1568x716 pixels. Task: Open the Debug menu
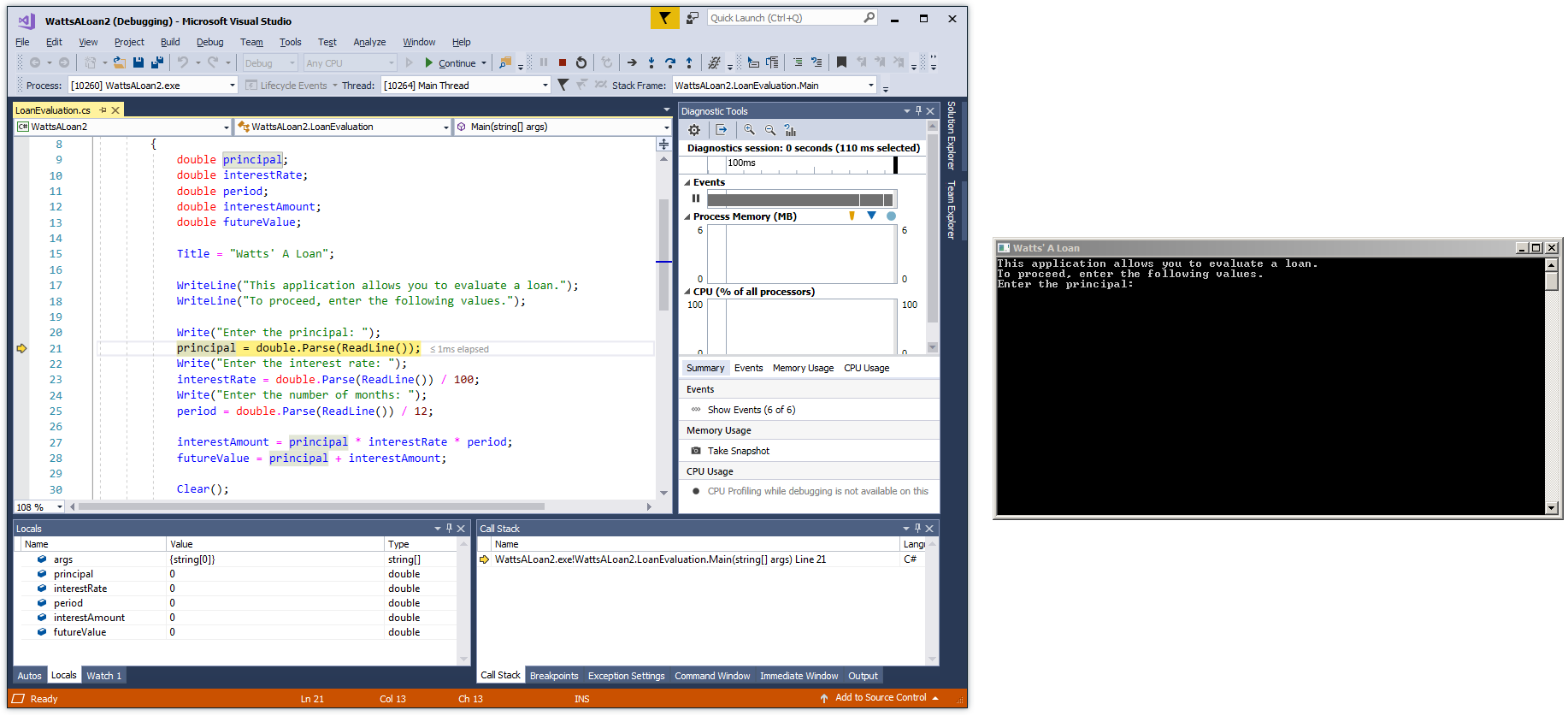coord(209,42)
